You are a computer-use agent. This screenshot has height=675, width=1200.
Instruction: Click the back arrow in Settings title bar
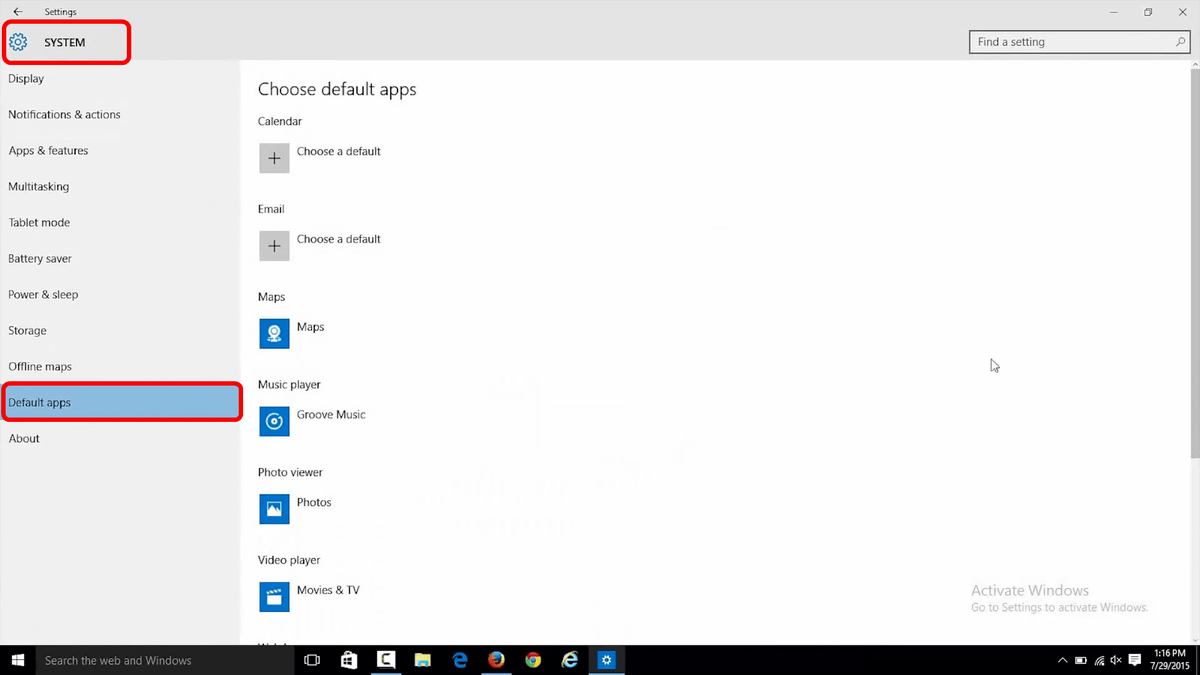point(18,12)
